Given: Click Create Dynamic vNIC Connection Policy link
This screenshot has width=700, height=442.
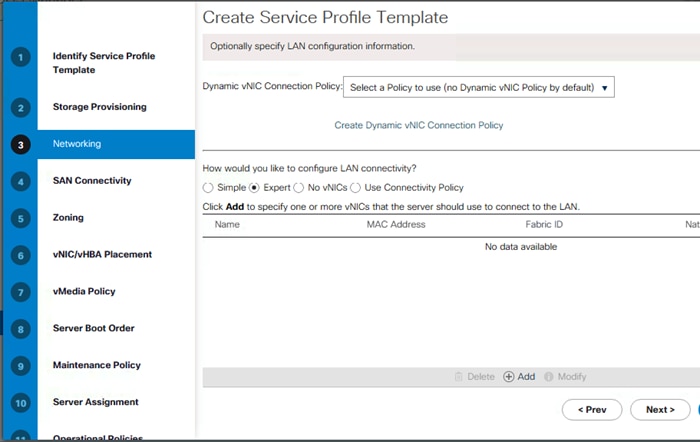Looking at the screenshot, I should [x=419, y=125].
